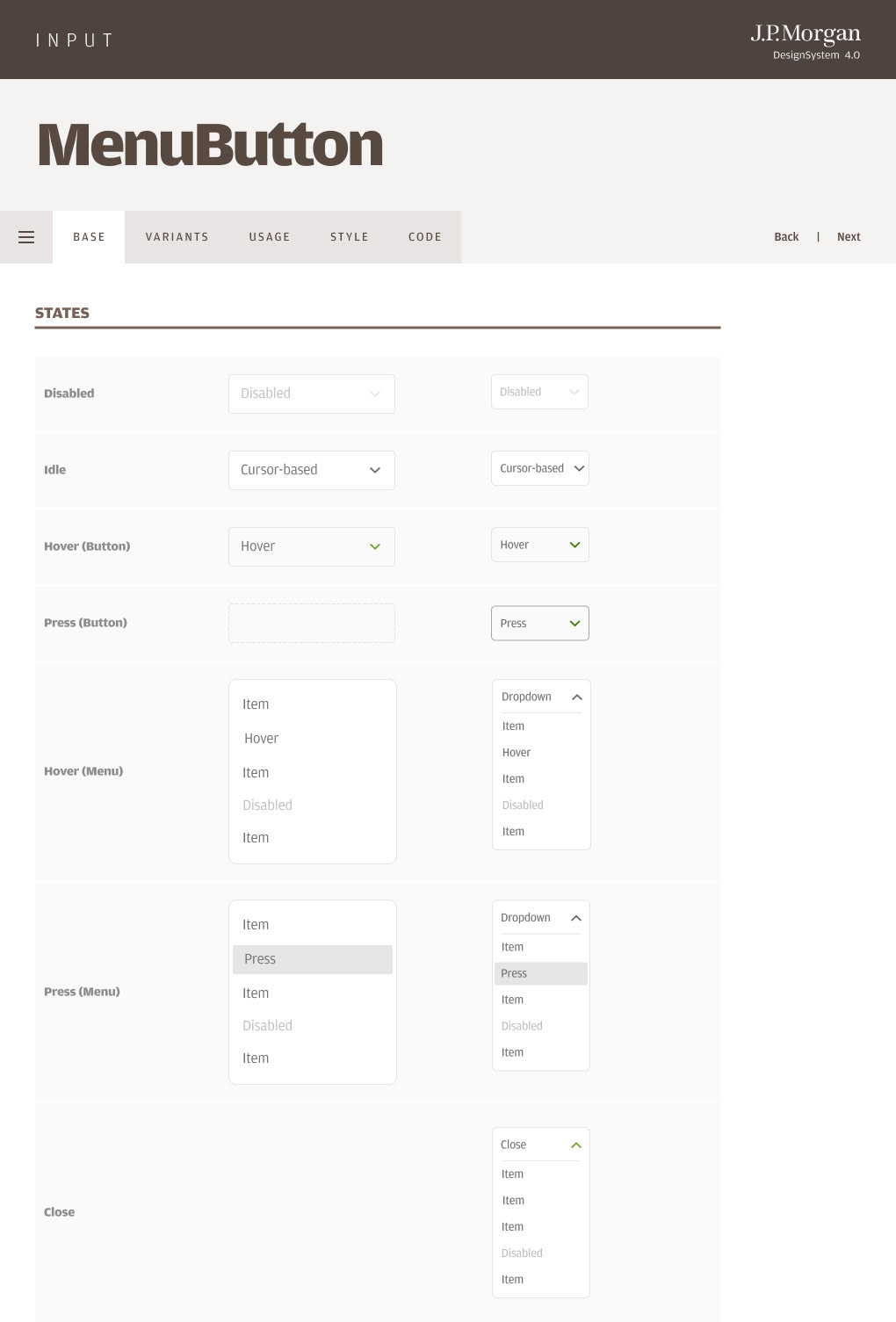Collapse the Dropdown menu in Press (Menu) row
The image size is (896, 1322).
pyautogui.click(x=576, y=918)
